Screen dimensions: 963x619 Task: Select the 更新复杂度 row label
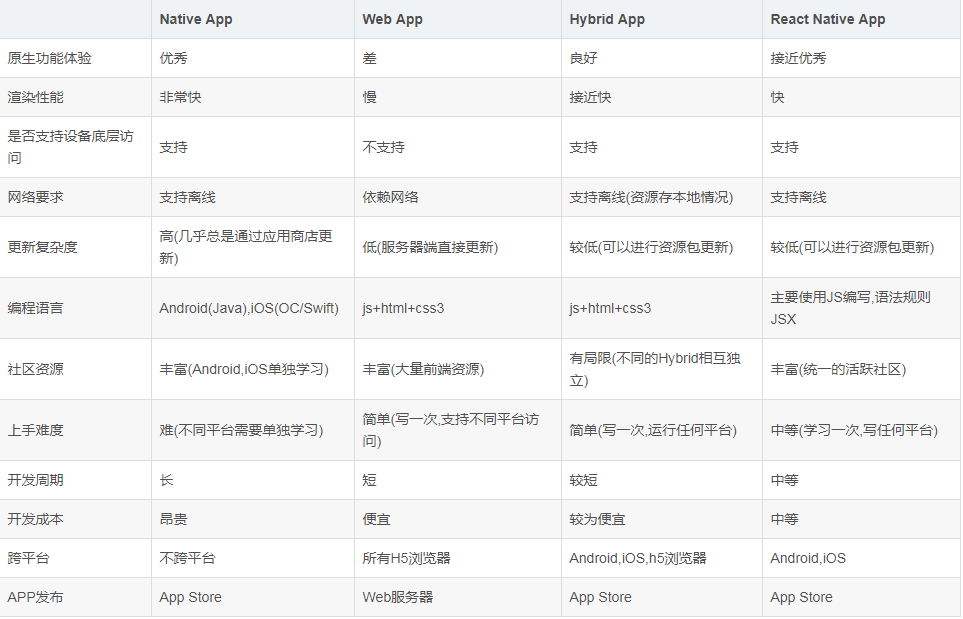42,247
